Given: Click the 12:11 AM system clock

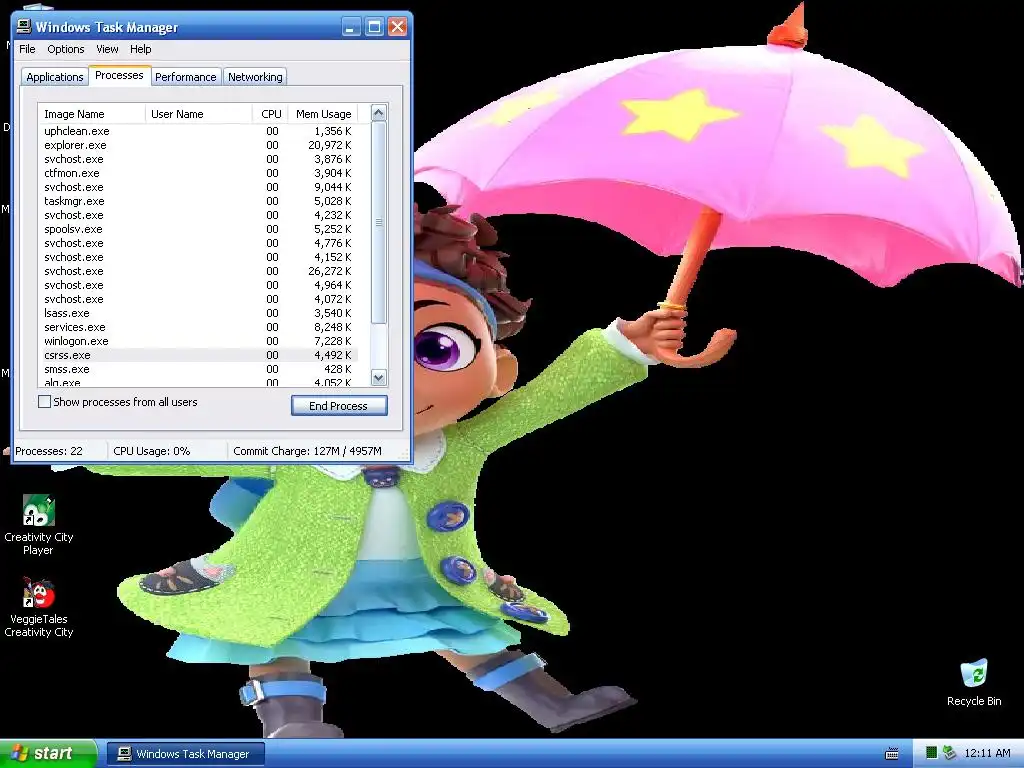Looking at the screenshot, I should click(x=987, y=753).
